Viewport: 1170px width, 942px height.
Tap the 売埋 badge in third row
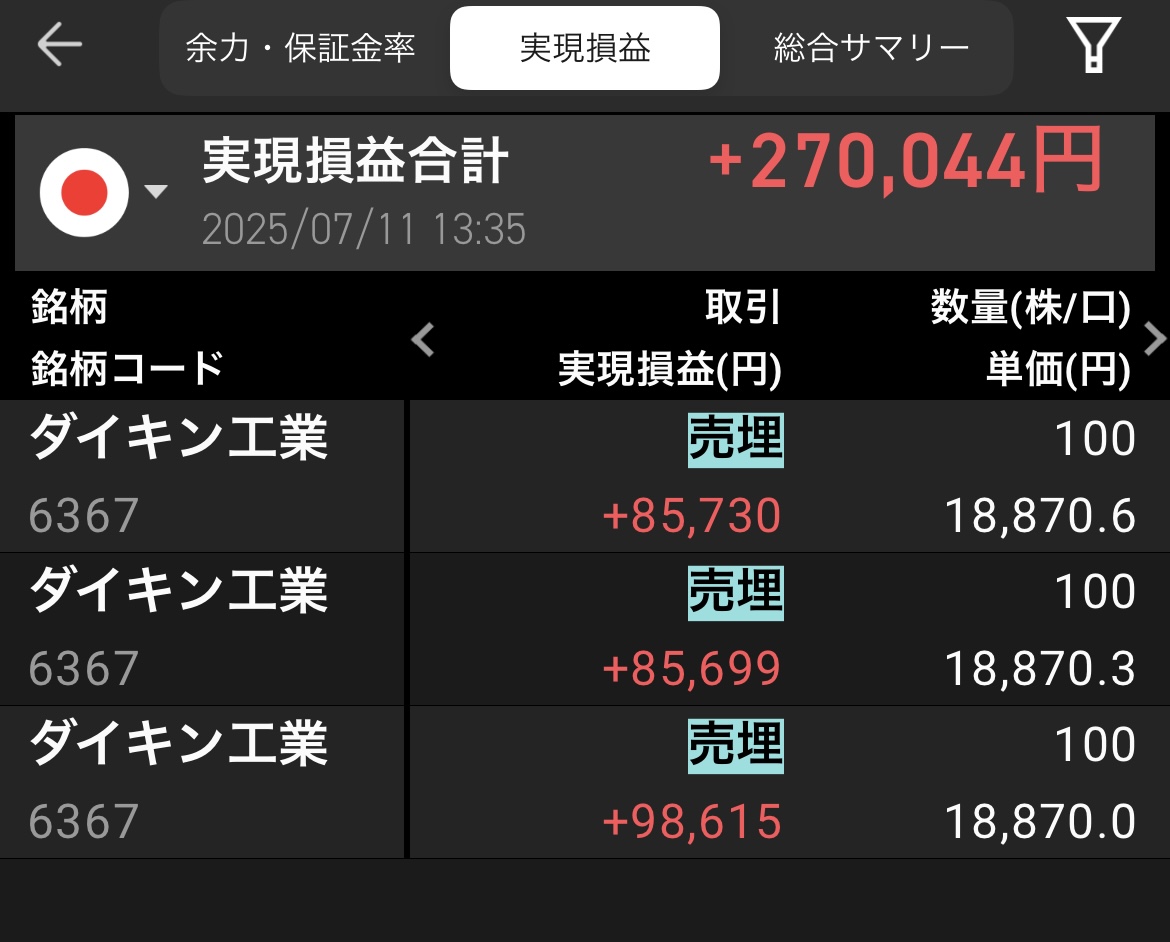click(x=736, y=746)
